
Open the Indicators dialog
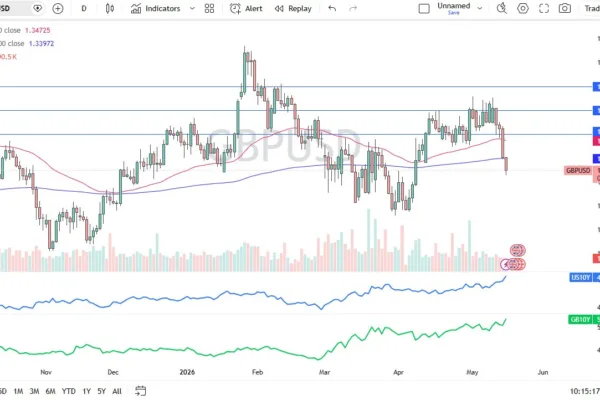(x=155, y=8)
